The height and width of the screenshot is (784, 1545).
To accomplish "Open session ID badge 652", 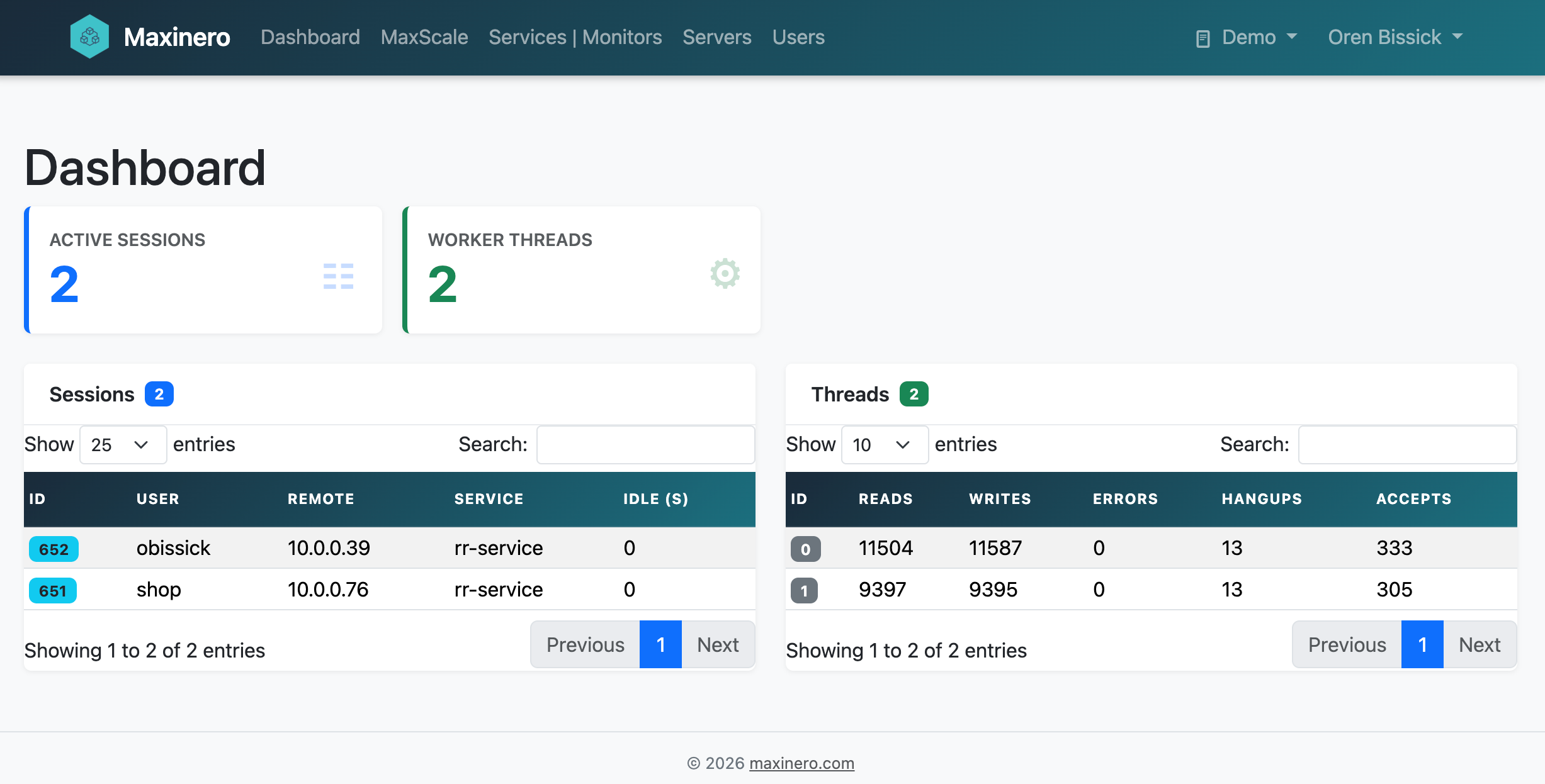I will (x=54, y=549).
